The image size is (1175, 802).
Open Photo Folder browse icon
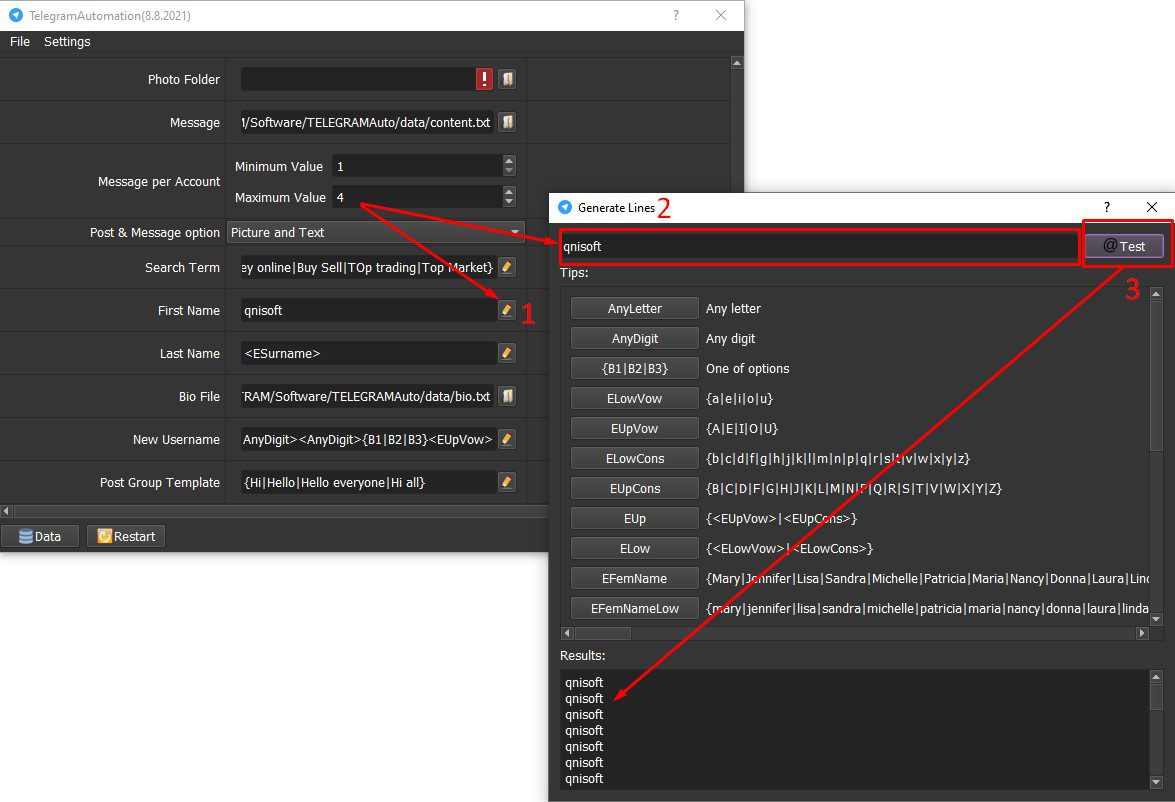tap(507, 79)
